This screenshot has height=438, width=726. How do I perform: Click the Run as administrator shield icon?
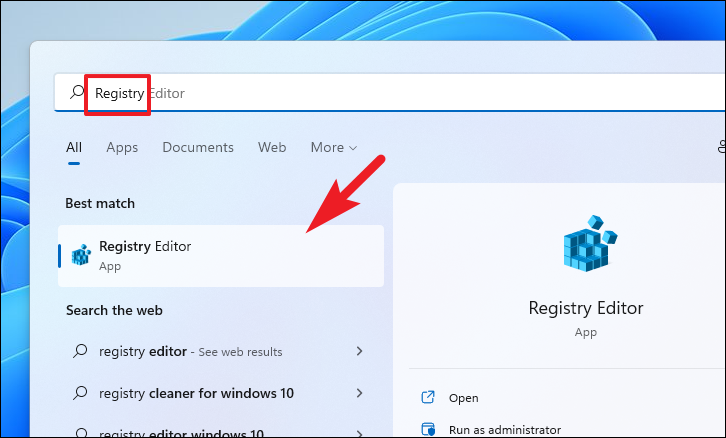pos(428,429)
